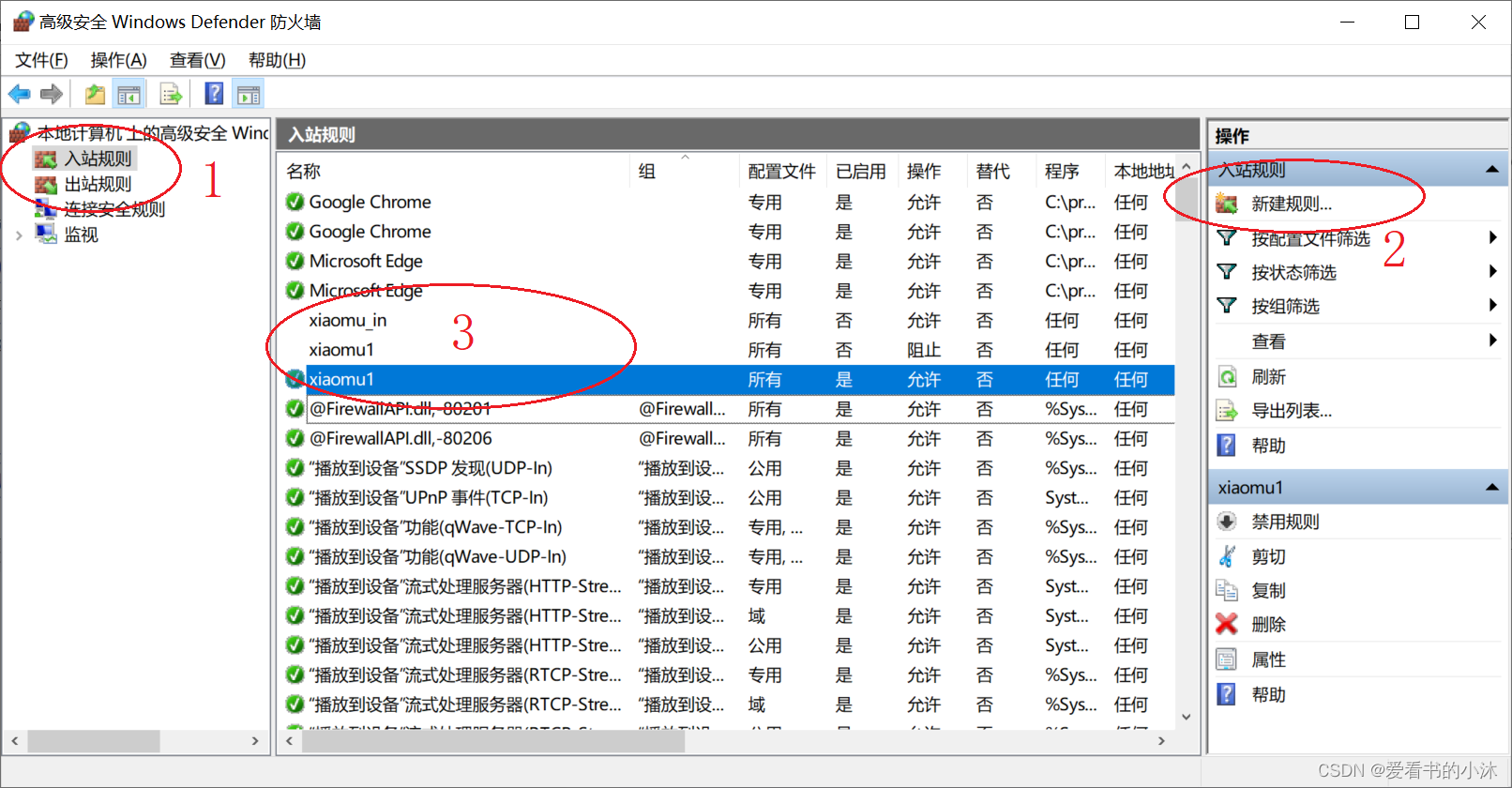Expand the 查看 submenu arrow

click(x=1492, y=341)
